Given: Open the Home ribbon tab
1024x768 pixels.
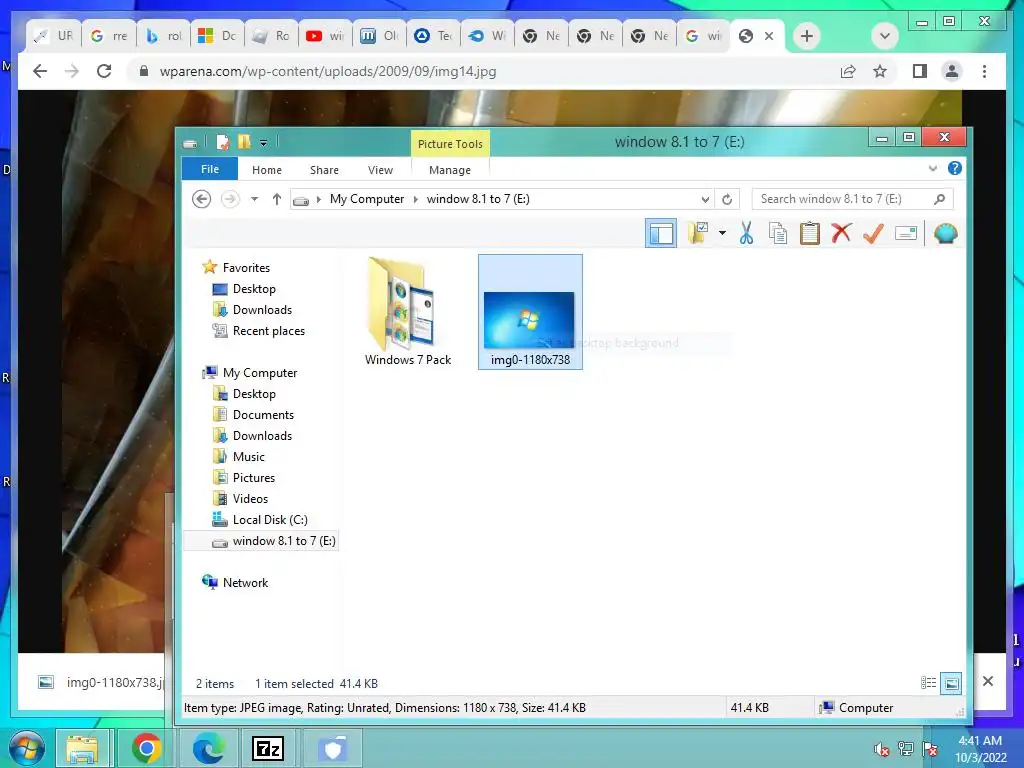Looking at the screenshot, I should [266, 170].
